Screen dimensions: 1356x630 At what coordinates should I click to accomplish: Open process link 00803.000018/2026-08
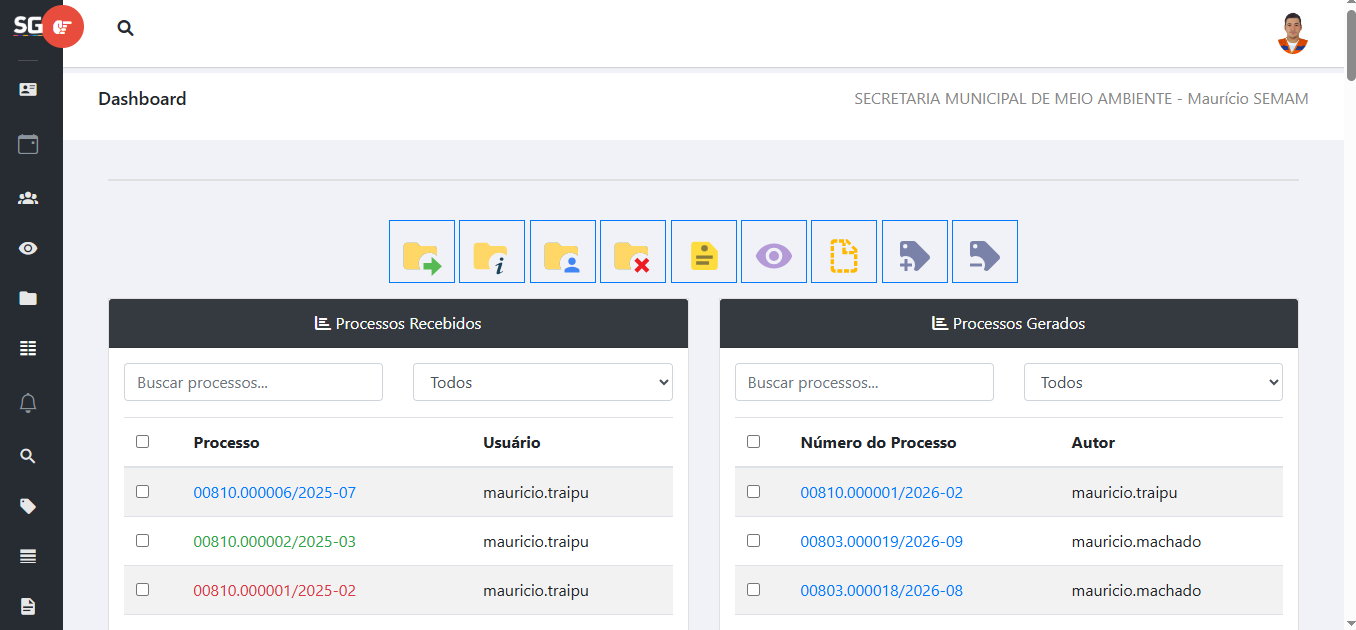click(881, 591)
